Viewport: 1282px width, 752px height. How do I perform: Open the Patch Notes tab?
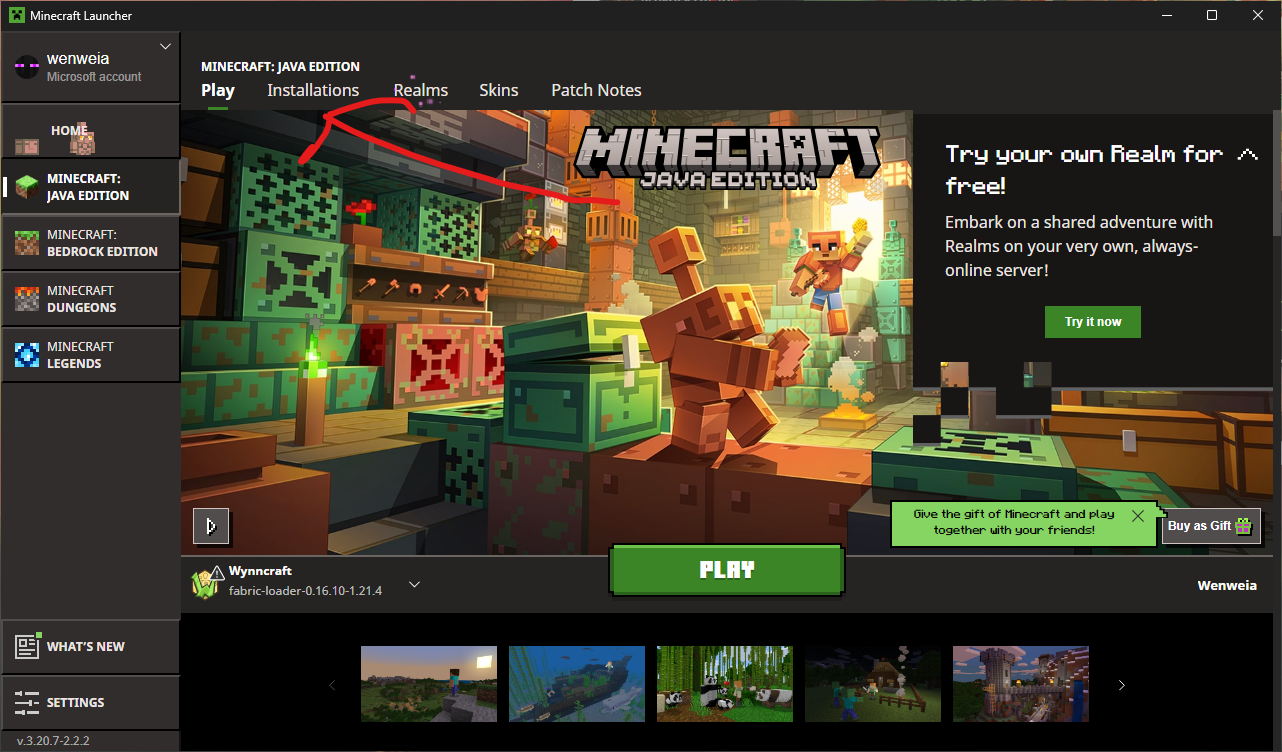[596, 90]
